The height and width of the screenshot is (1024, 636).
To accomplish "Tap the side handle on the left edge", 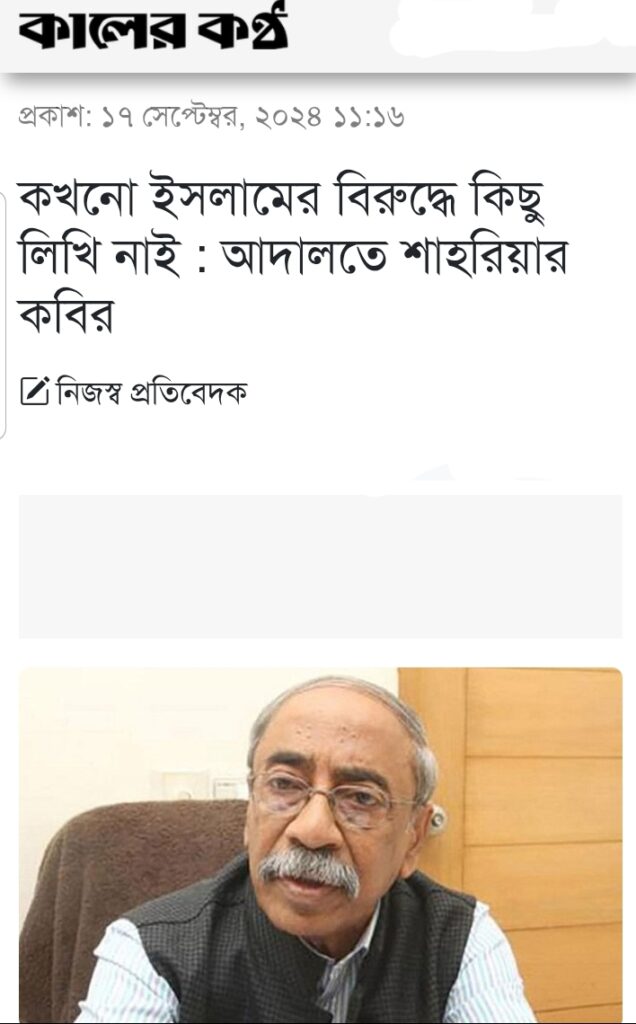I will (3, 315).
